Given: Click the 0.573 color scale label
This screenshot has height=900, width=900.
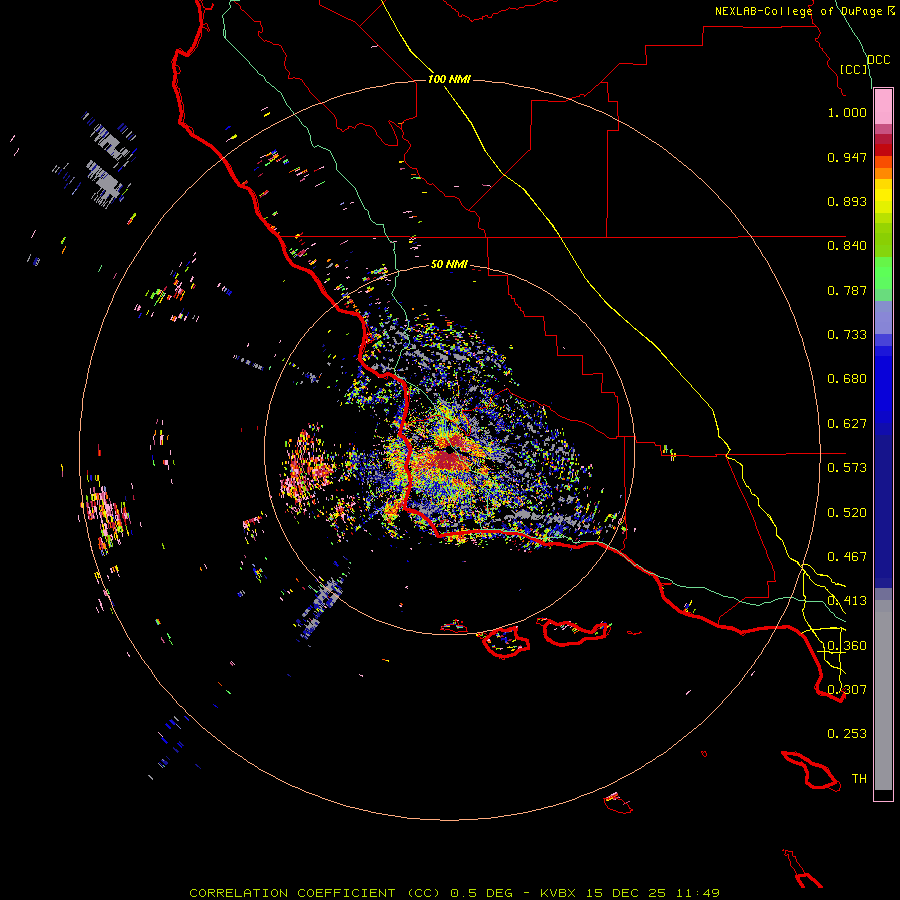Looking at the screenshot, I should tap(847, 468).
